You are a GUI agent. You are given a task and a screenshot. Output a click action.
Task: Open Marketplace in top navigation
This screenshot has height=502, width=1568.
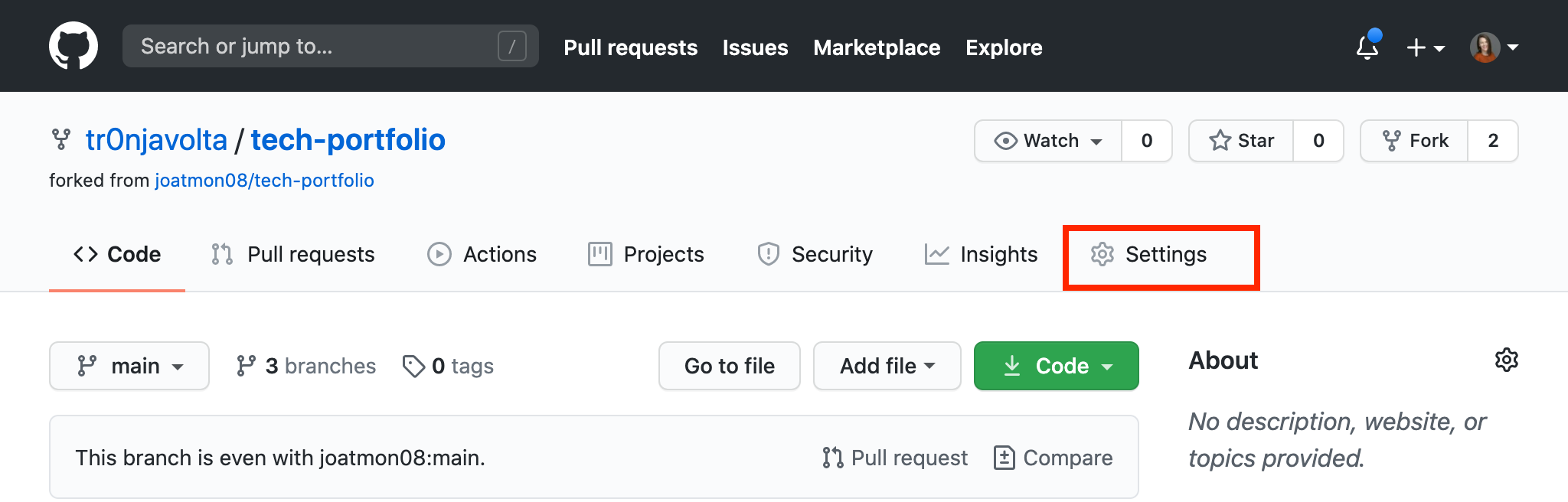click(x=877, y=47)
